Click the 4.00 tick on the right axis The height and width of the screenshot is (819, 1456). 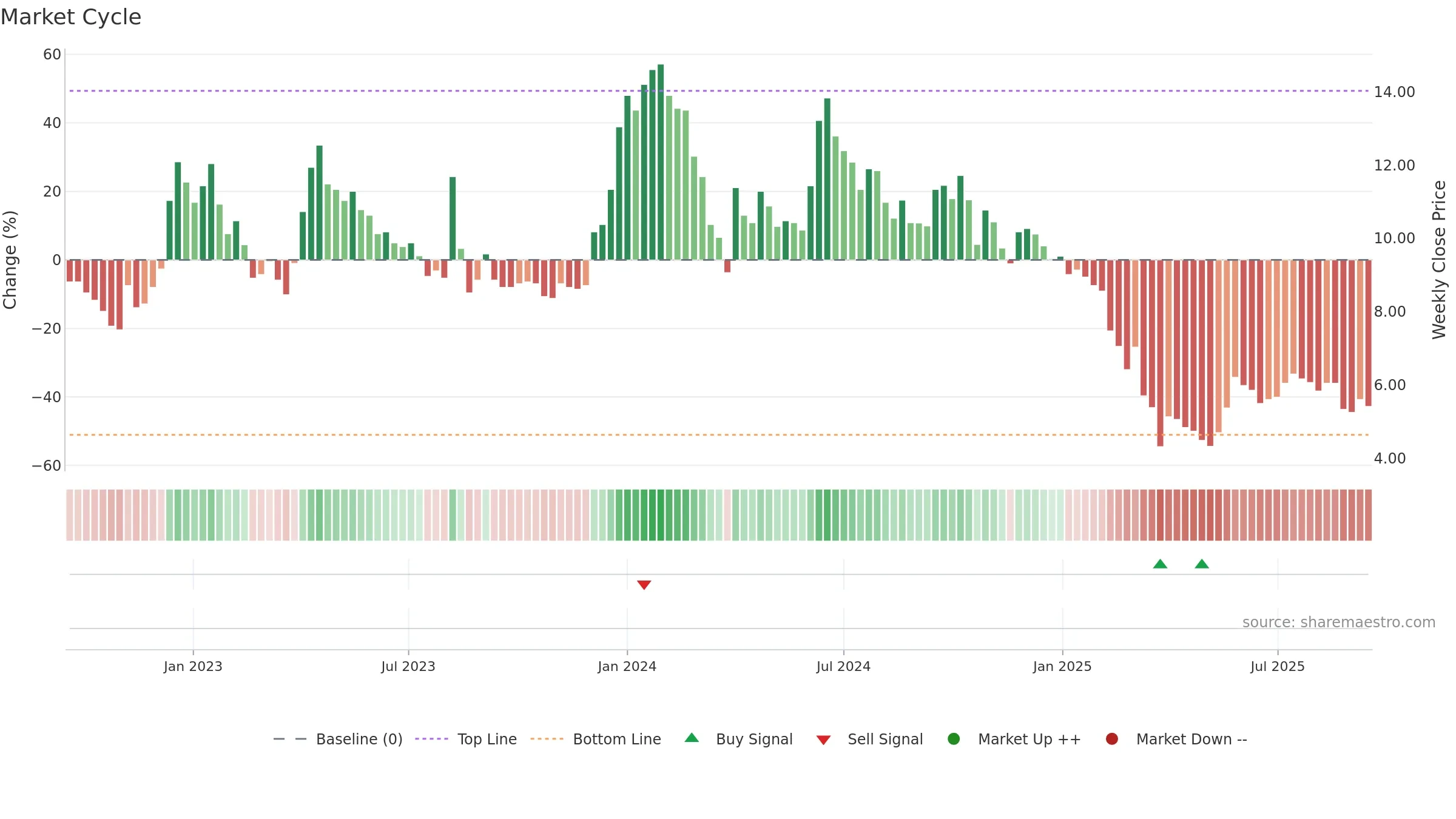click(x=1390, y=459)
